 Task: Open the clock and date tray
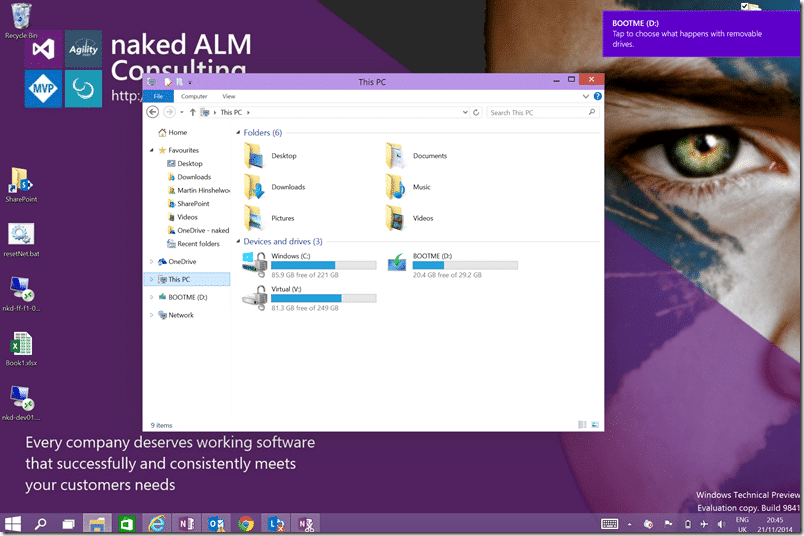coord(775,524)
